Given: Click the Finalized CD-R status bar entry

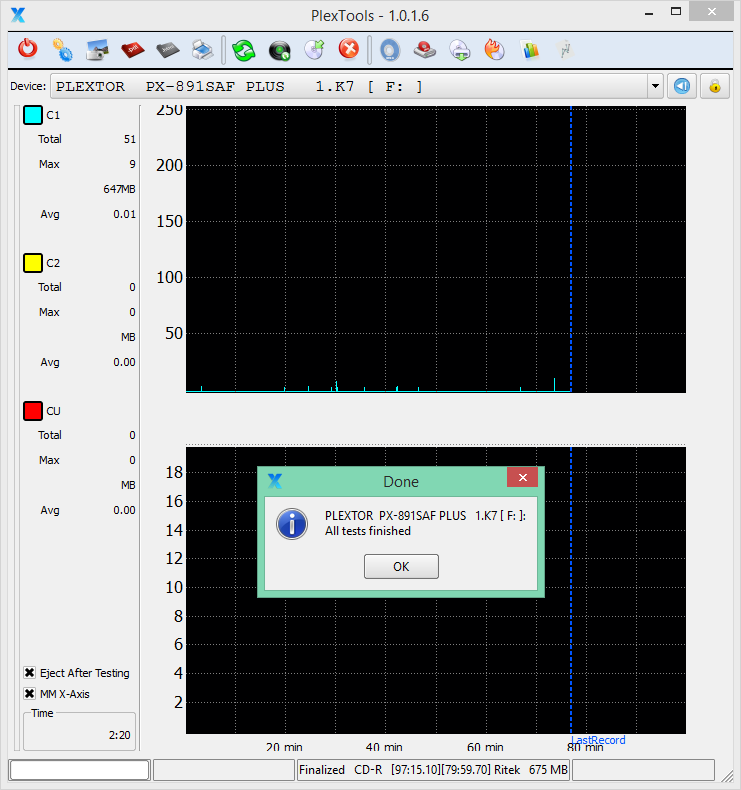Looking at the screenshot, I should [433, 769].
